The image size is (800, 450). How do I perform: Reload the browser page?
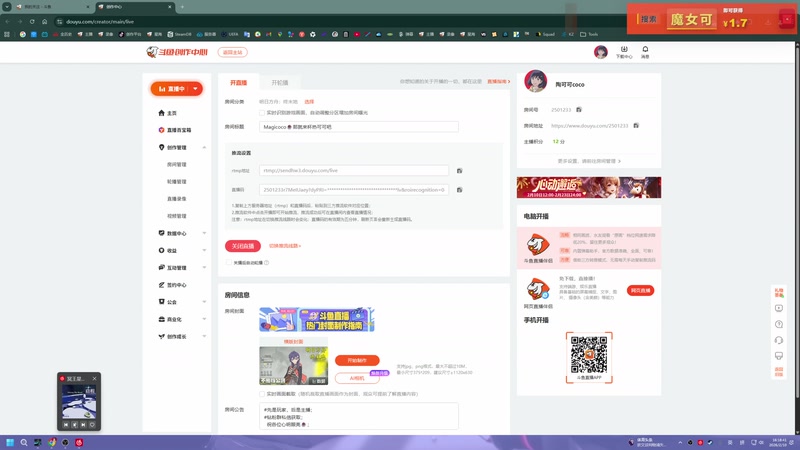32,21
